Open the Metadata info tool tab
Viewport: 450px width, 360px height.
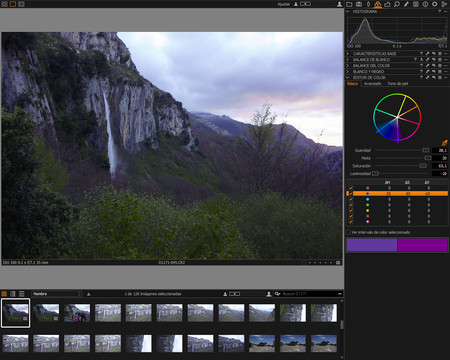tap(425, 4)
